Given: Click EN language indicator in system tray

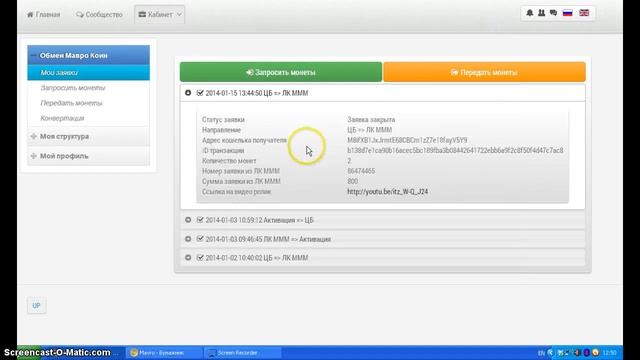Looking at the screenshot, I should click(x=541, y=353).
